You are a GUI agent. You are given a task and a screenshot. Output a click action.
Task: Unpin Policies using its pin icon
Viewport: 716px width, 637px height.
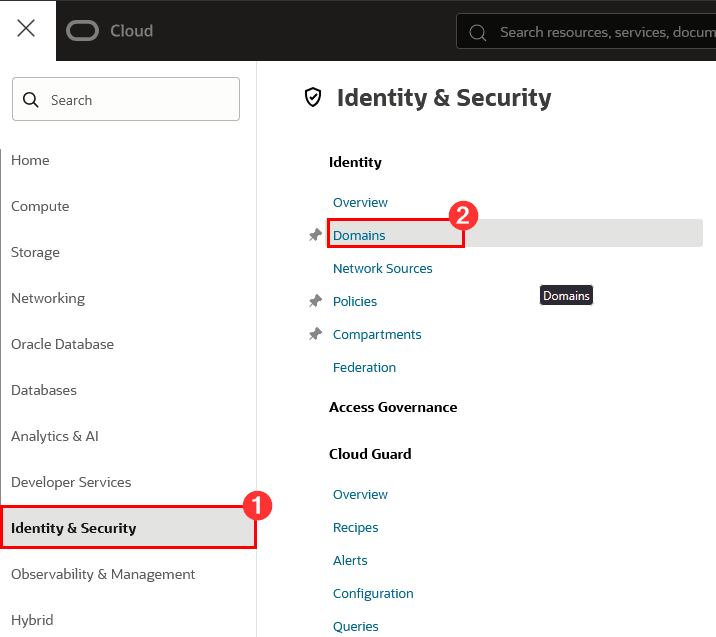click(x=315, y=301)
